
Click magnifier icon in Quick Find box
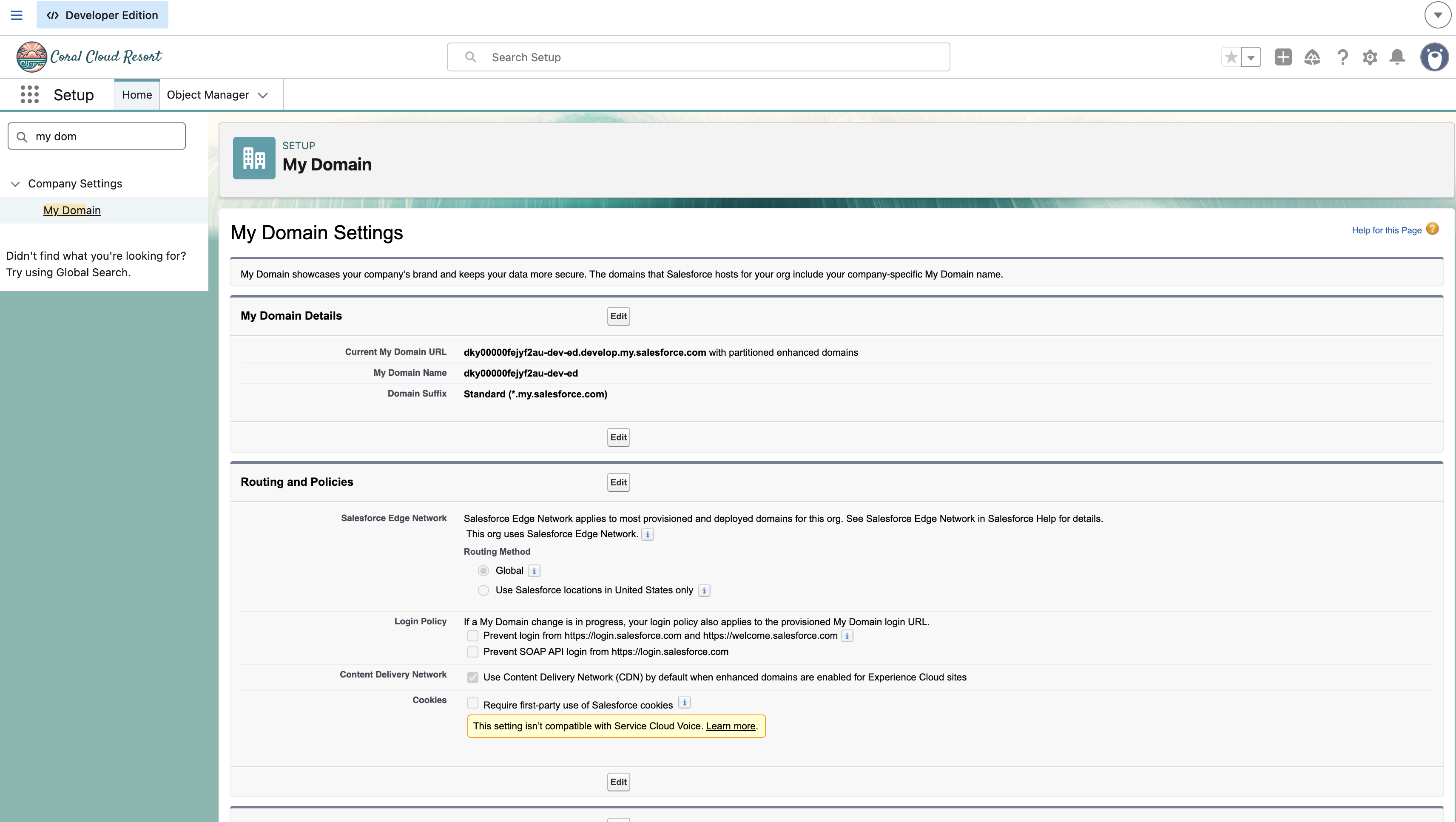click(x=22, y=137)
